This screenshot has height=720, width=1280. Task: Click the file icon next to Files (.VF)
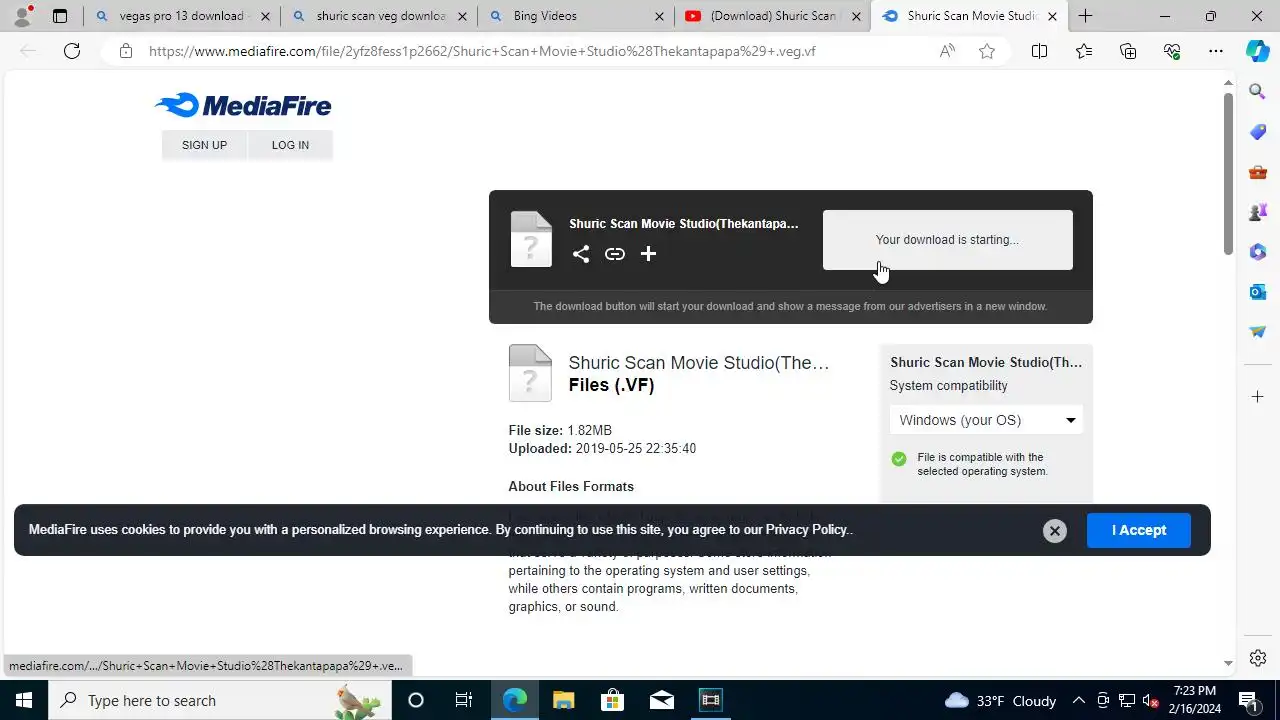[x=530, y=373]
